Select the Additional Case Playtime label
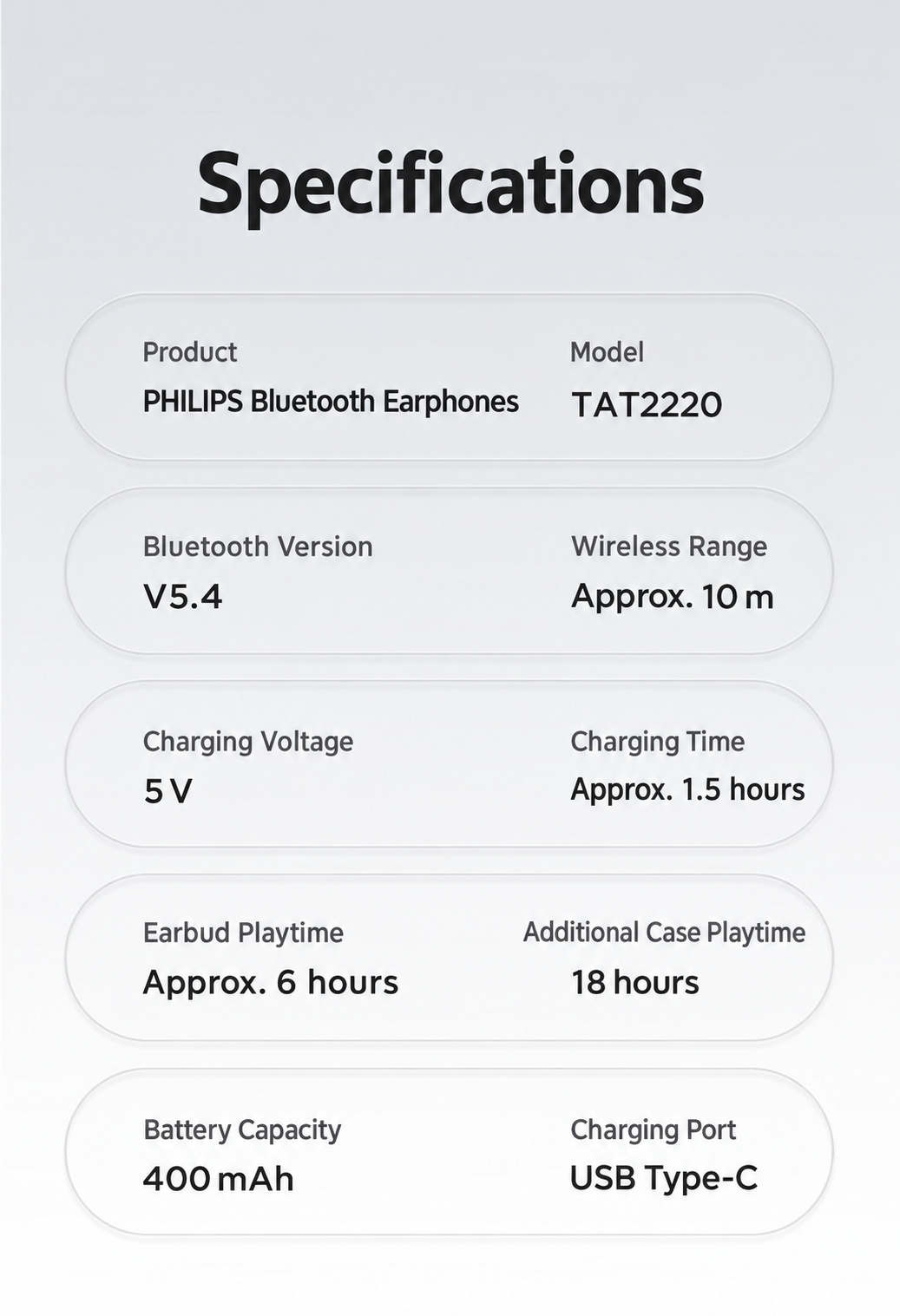Viewport: 900px width, 1316px height. pyautogui.click(x=664, y=933)
